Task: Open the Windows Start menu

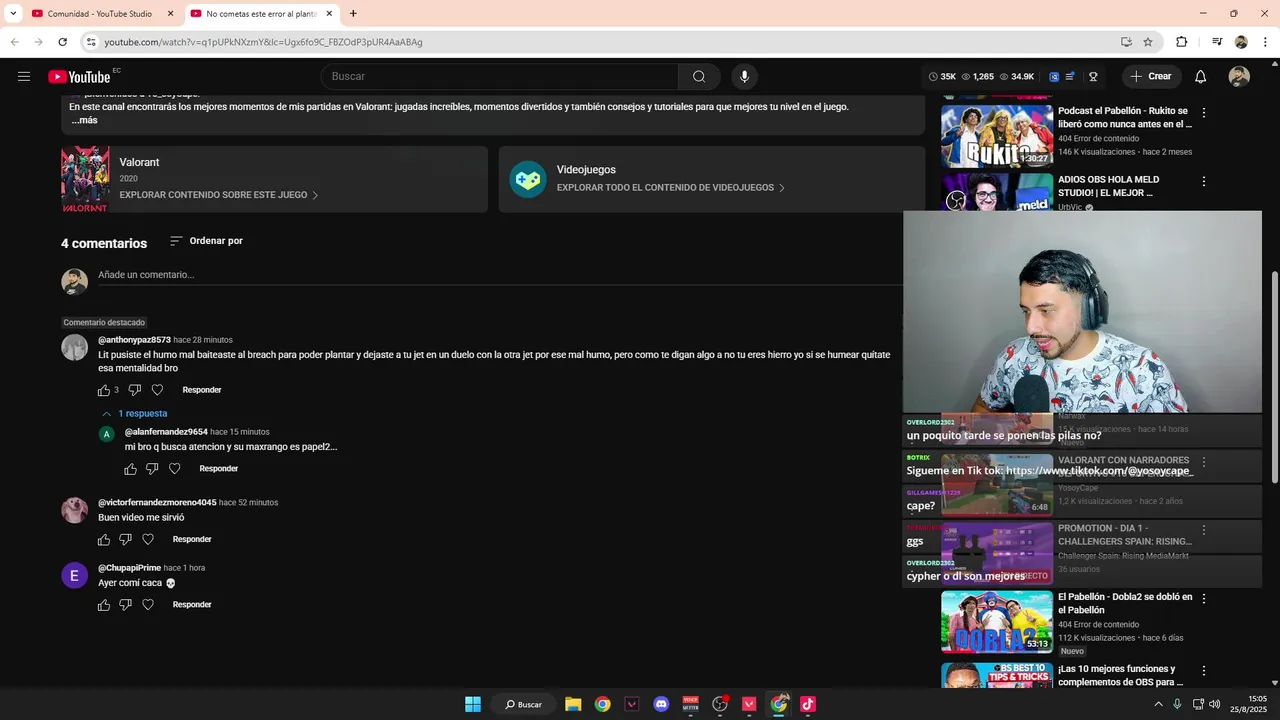Action: coord(473,704)
